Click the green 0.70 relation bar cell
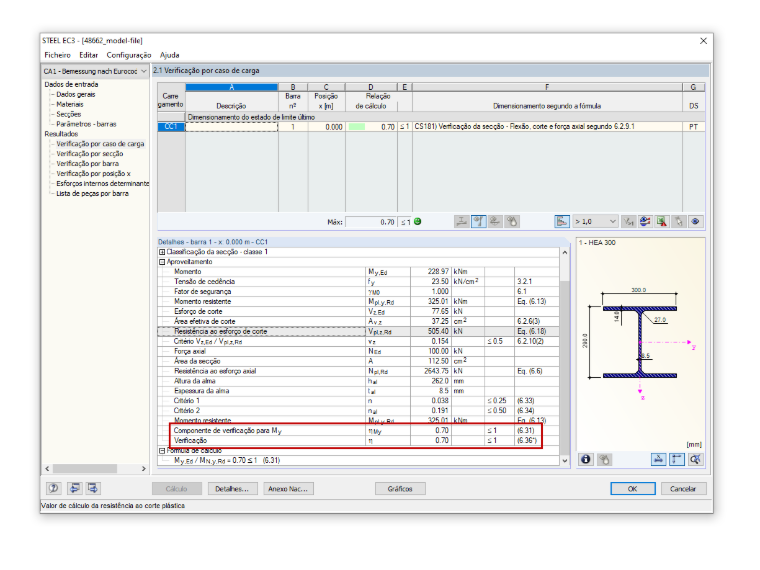The width and height of the screenshot is (760, 570). point(371,127)
